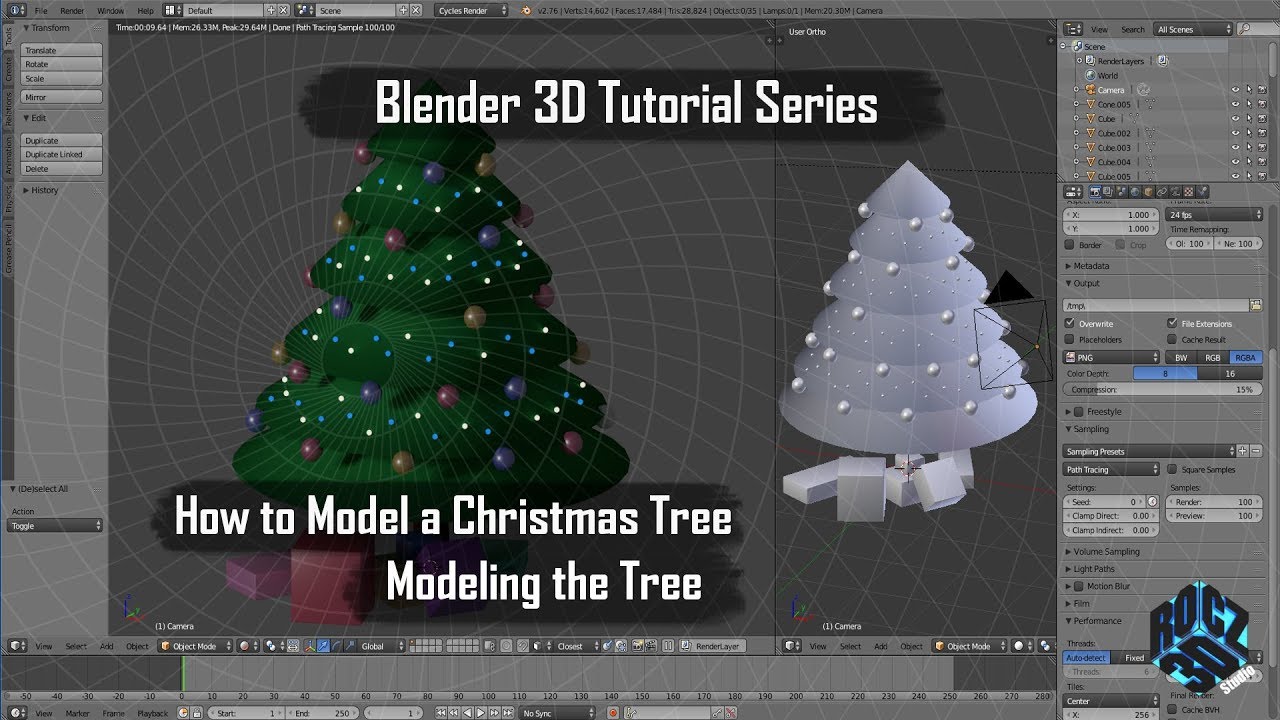Remove sampling preset with minus icon
This screenshot has height=720, width=1280.
[1256, 451]
